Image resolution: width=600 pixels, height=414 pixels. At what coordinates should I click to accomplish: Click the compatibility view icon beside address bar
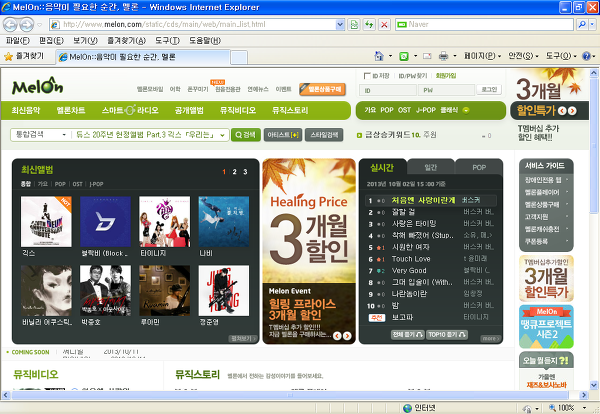click(354, 25)
